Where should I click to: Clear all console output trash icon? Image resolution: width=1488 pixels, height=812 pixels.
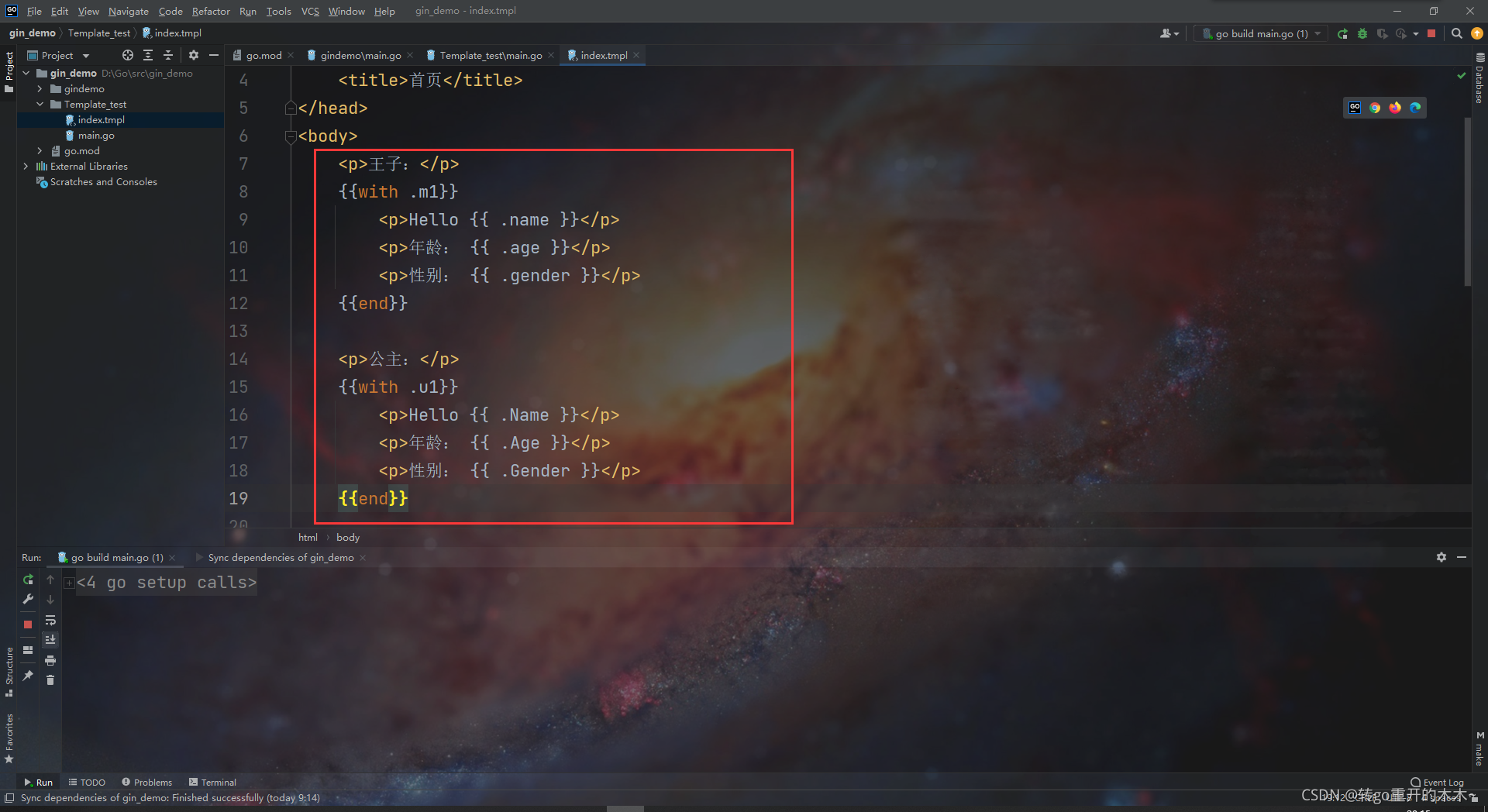click(x=50, y=680)
